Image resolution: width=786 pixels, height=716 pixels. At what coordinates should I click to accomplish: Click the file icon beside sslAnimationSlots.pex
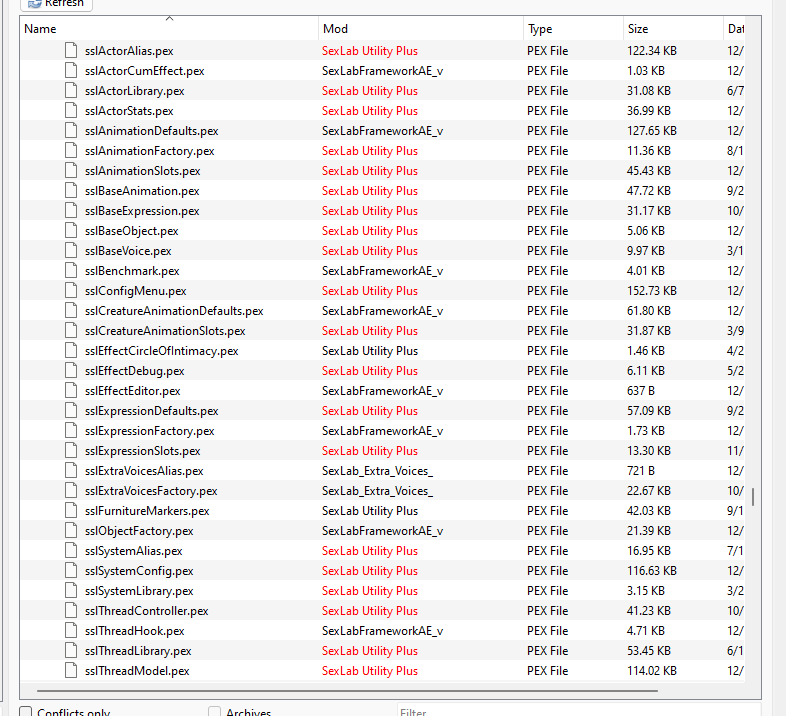(x=71, y=171)
